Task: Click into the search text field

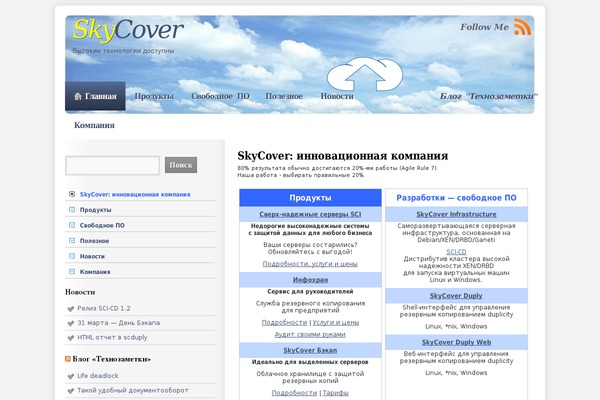Action: (112, 165)
